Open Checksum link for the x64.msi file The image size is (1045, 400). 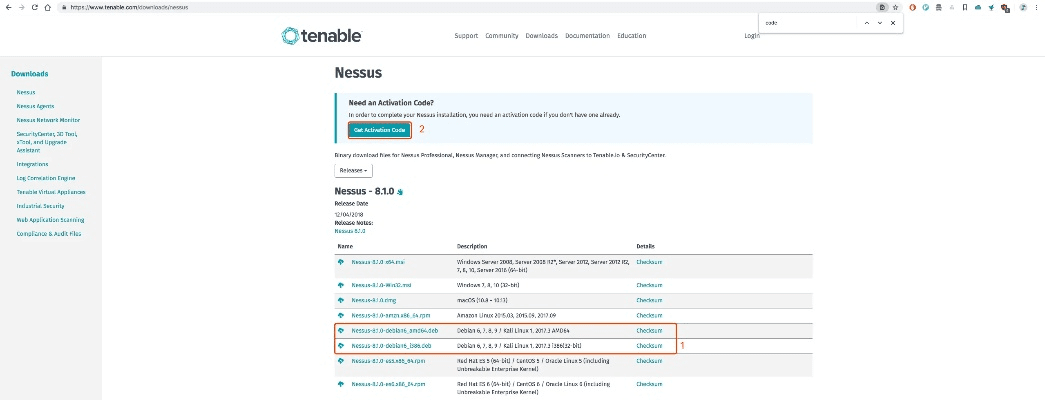point(649,262)
